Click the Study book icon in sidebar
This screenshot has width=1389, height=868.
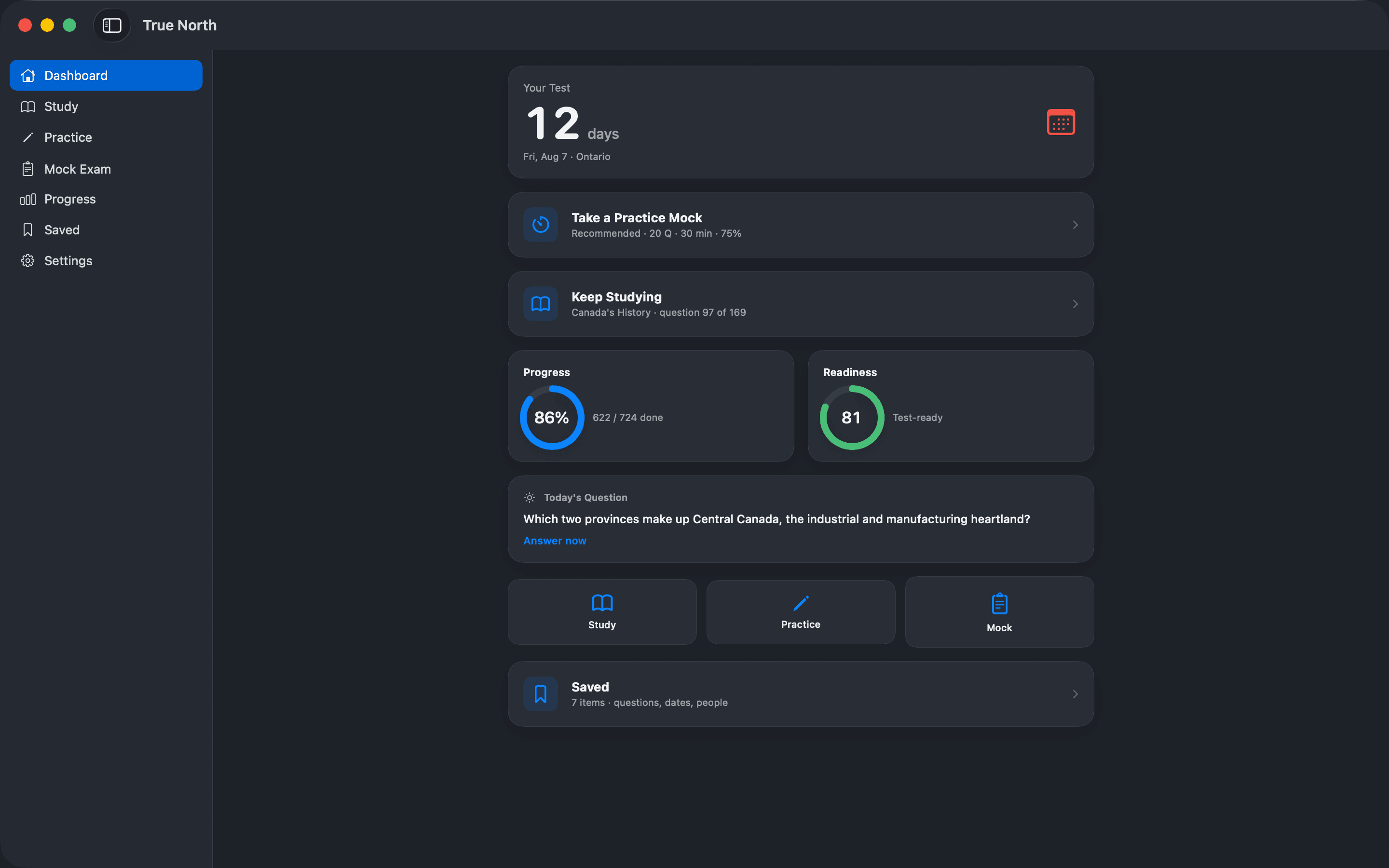(27, 107)
